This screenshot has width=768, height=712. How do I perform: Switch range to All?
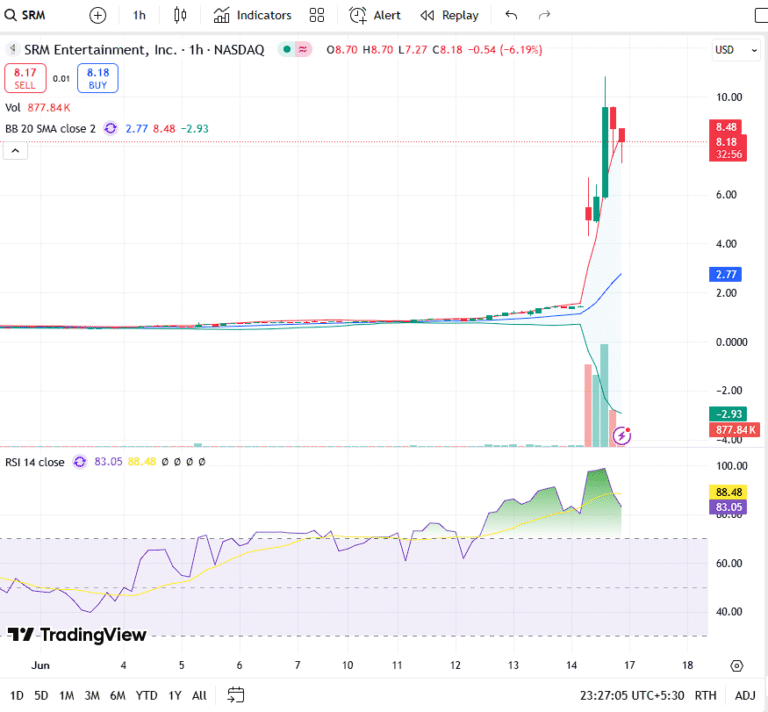click(x=199, y=695)
